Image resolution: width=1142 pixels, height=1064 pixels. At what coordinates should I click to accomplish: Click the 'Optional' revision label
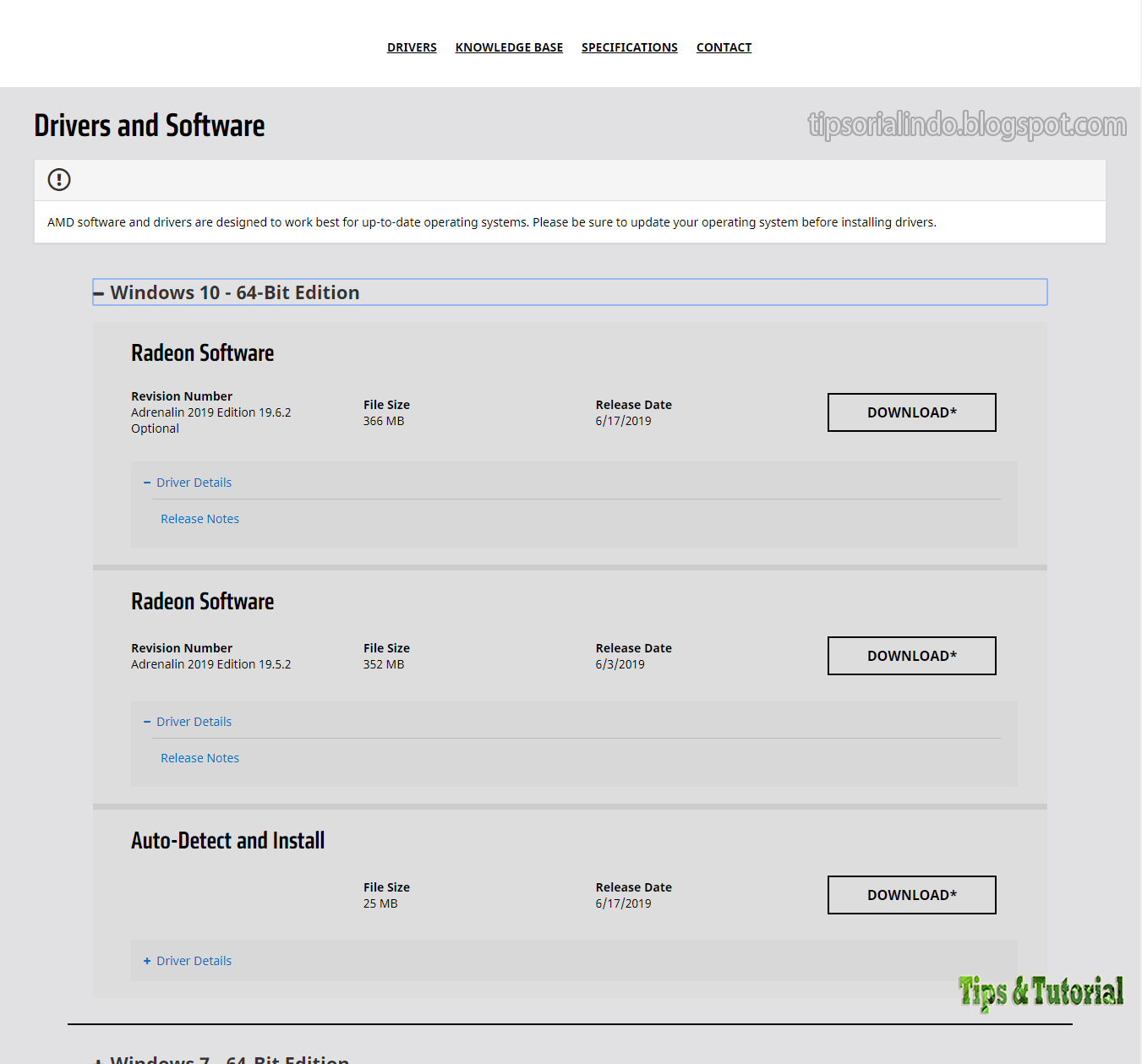click(x=156, y=428)
